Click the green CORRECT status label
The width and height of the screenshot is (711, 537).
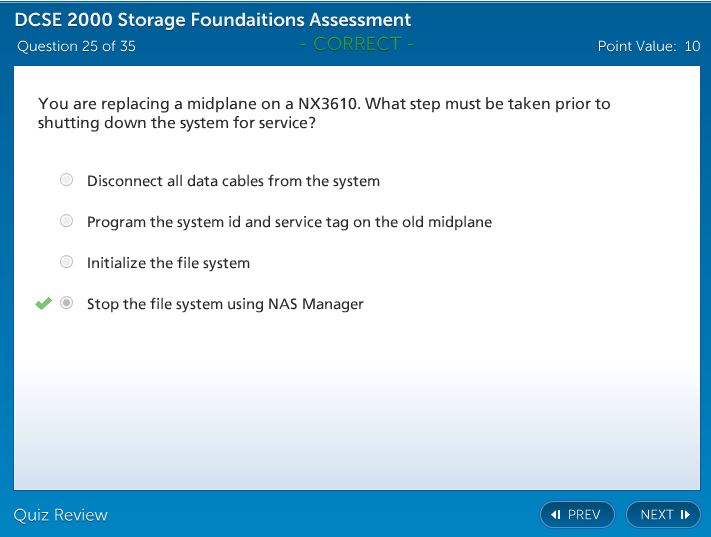(356, 43)
